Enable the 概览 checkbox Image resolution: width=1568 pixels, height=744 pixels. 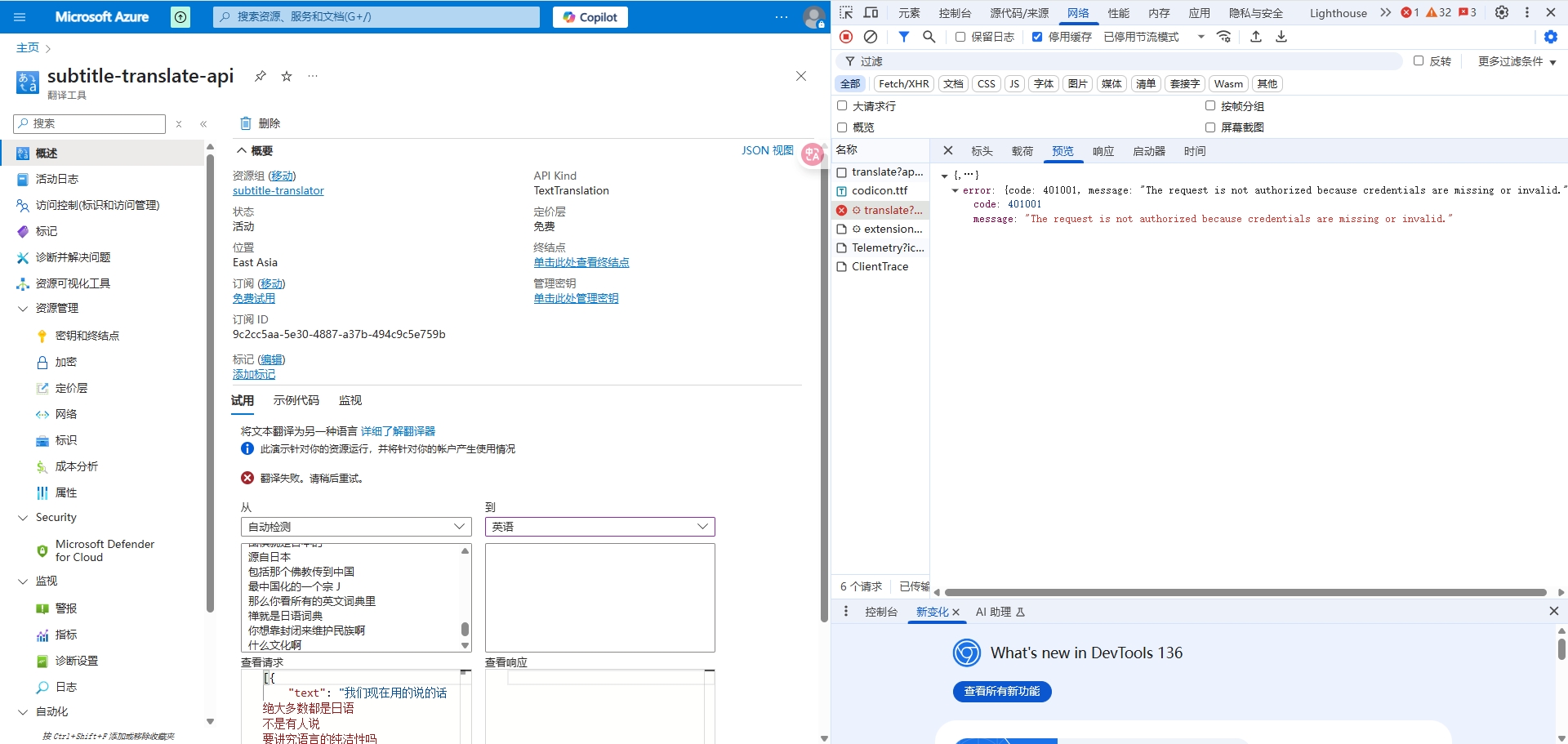(842, 127)
